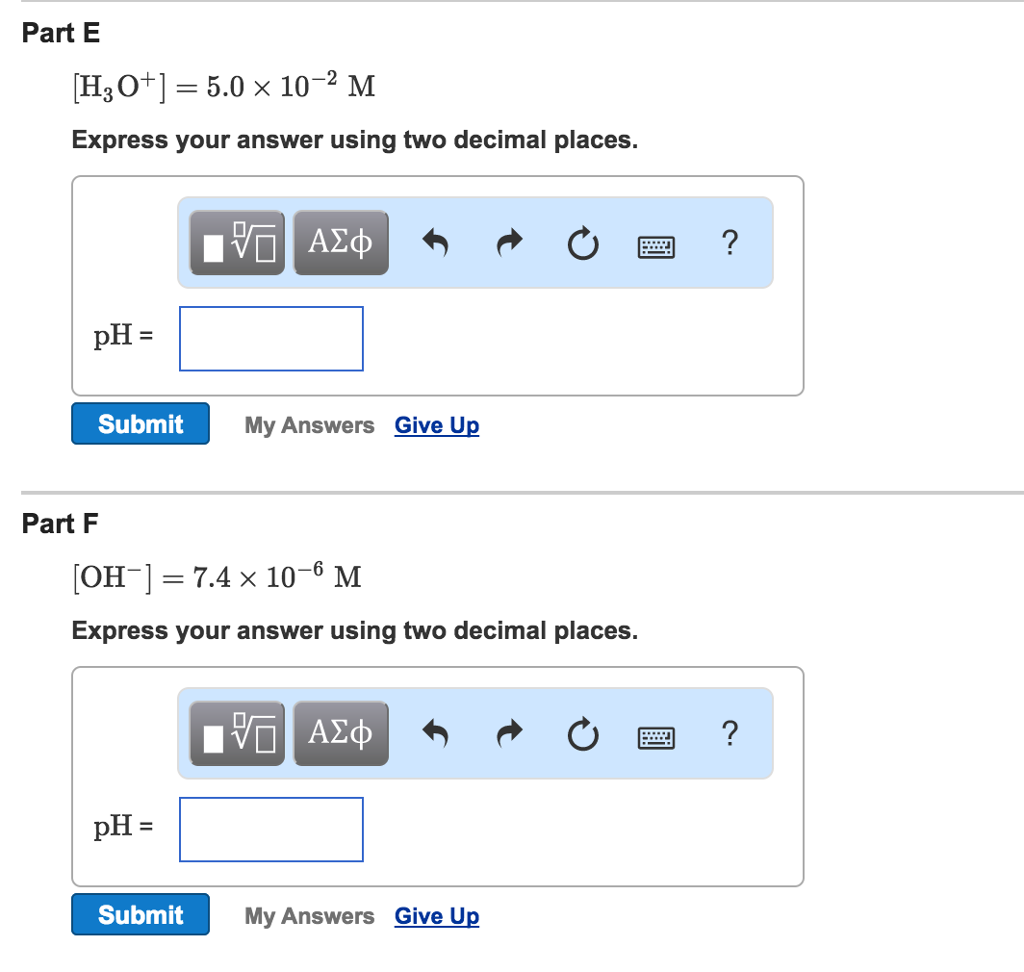Reset the Part F answer with circular arrow
The height and width of the screenshot is (972, 1024).
[583, 734]
